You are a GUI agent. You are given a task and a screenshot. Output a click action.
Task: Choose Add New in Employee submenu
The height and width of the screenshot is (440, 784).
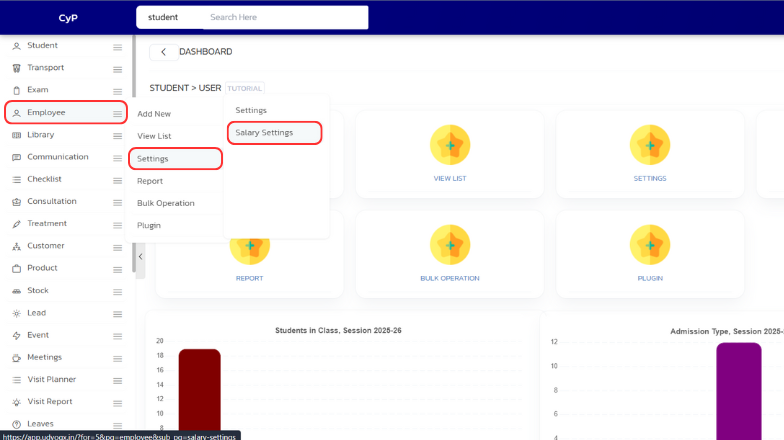click(154, 114)
